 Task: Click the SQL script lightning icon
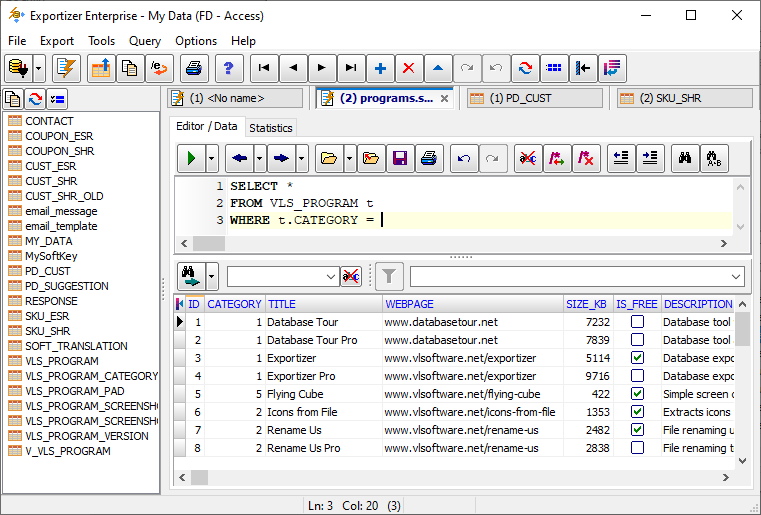66,68
